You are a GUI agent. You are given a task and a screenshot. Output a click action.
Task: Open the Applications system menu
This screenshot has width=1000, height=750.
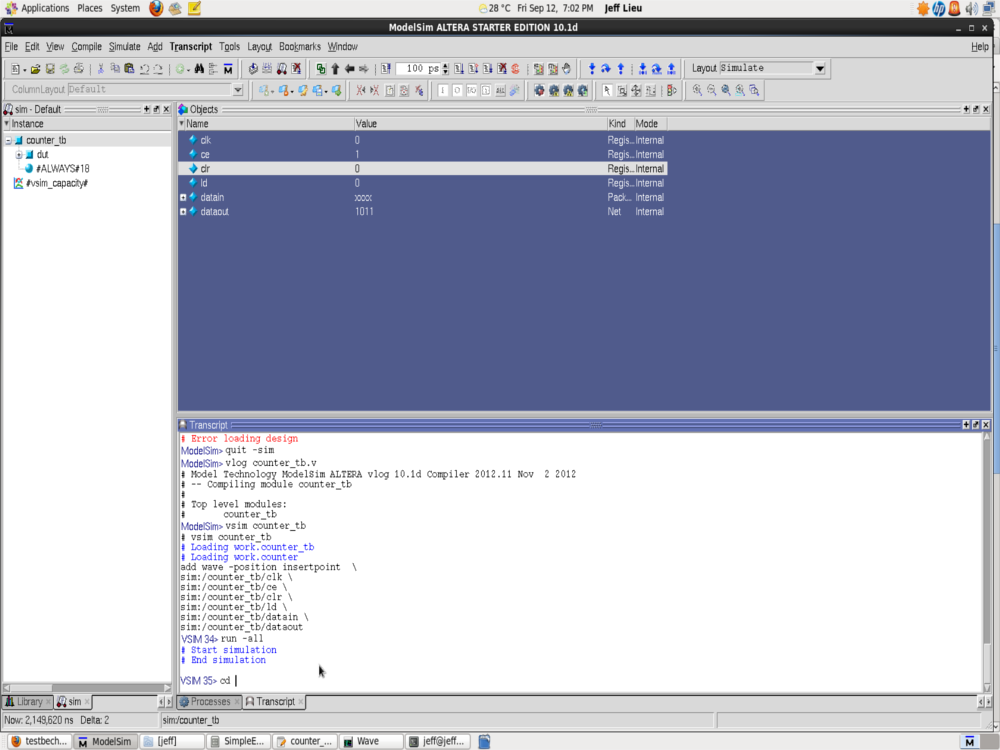pos(45,8)
